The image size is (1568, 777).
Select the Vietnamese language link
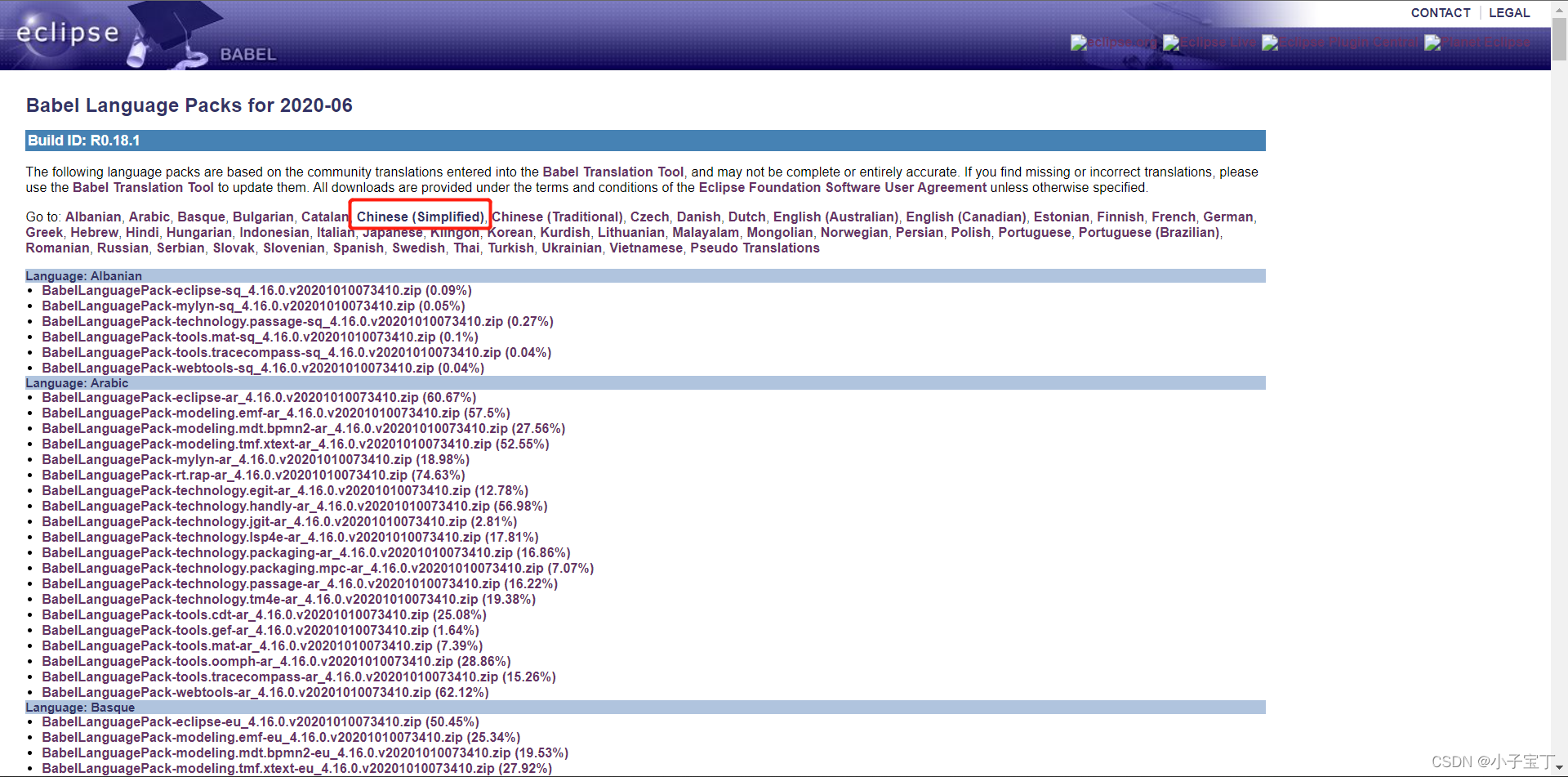(x=646, y=248)
